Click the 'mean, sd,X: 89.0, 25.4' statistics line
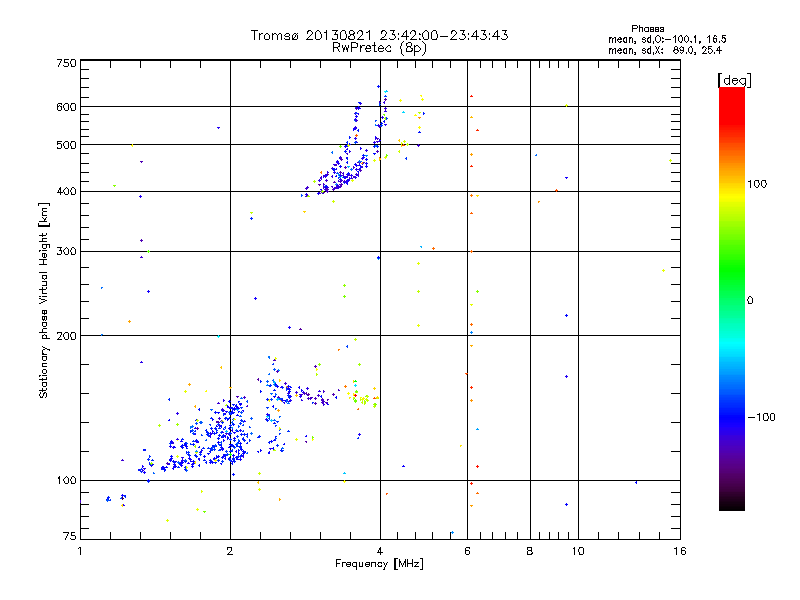Image resolution: width=800 pixels, height=600 pixels. click(x=665, y=50)
